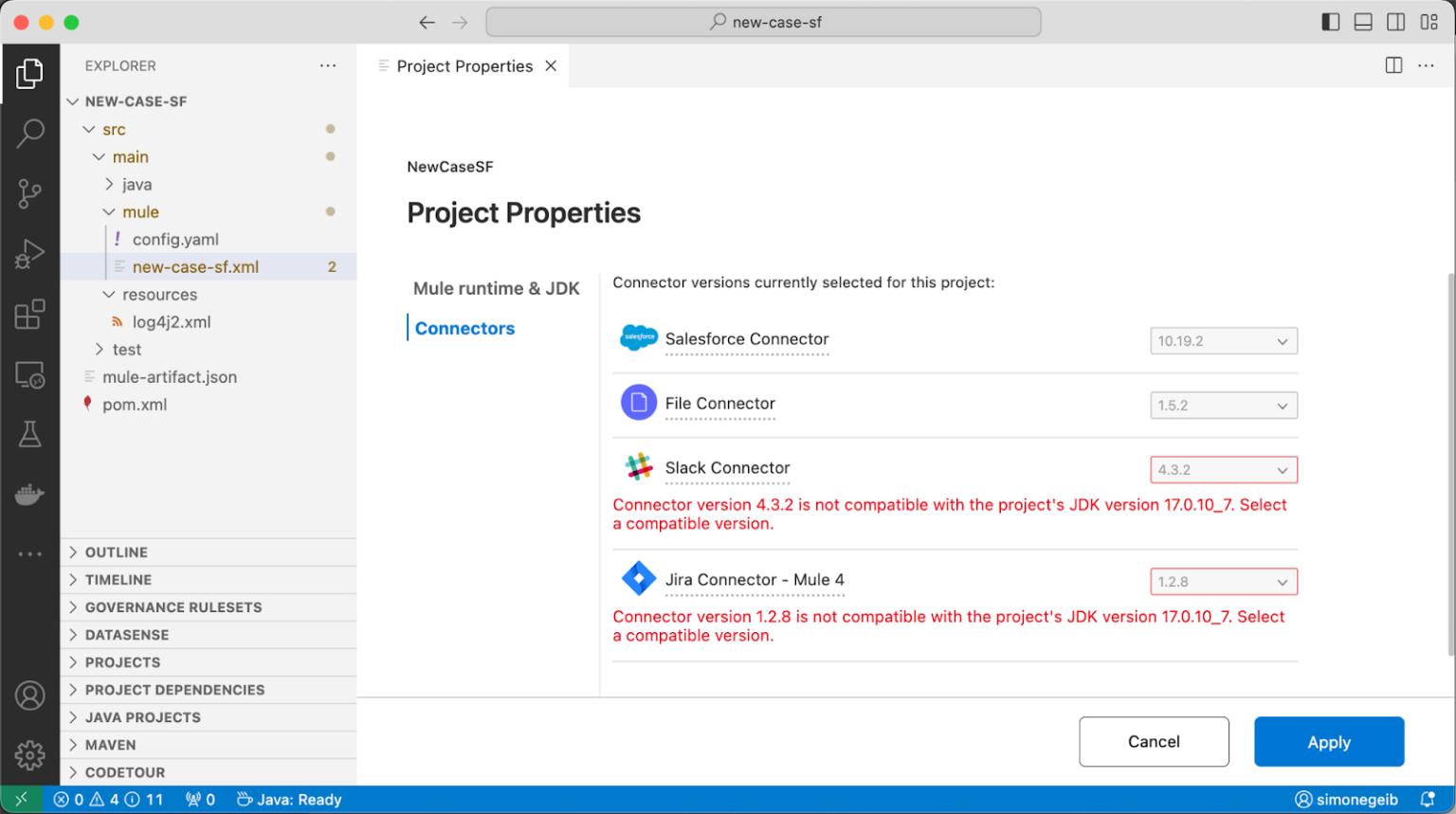The image size is (1456, 814).
Task: Open the Testing flask icon in sidebar
Action: 31,434
